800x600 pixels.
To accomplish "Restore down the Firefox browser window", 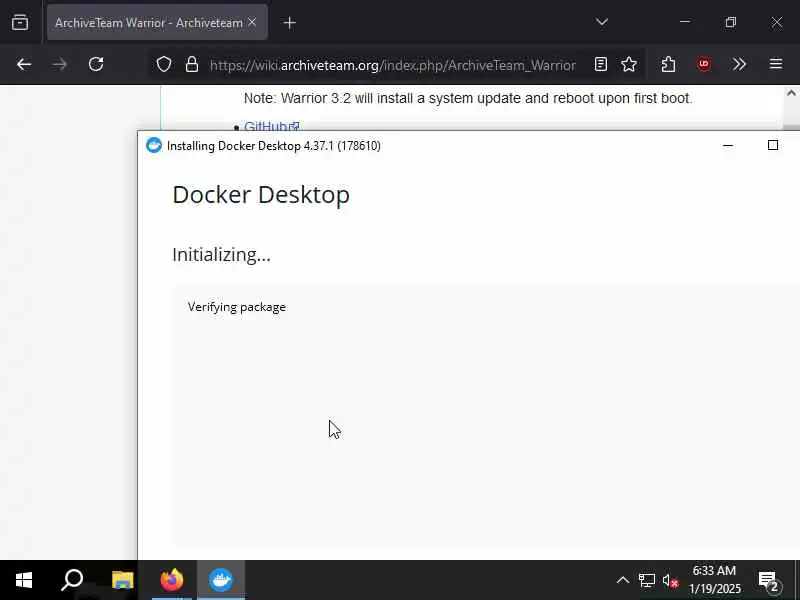I will (x=731, y=22).
